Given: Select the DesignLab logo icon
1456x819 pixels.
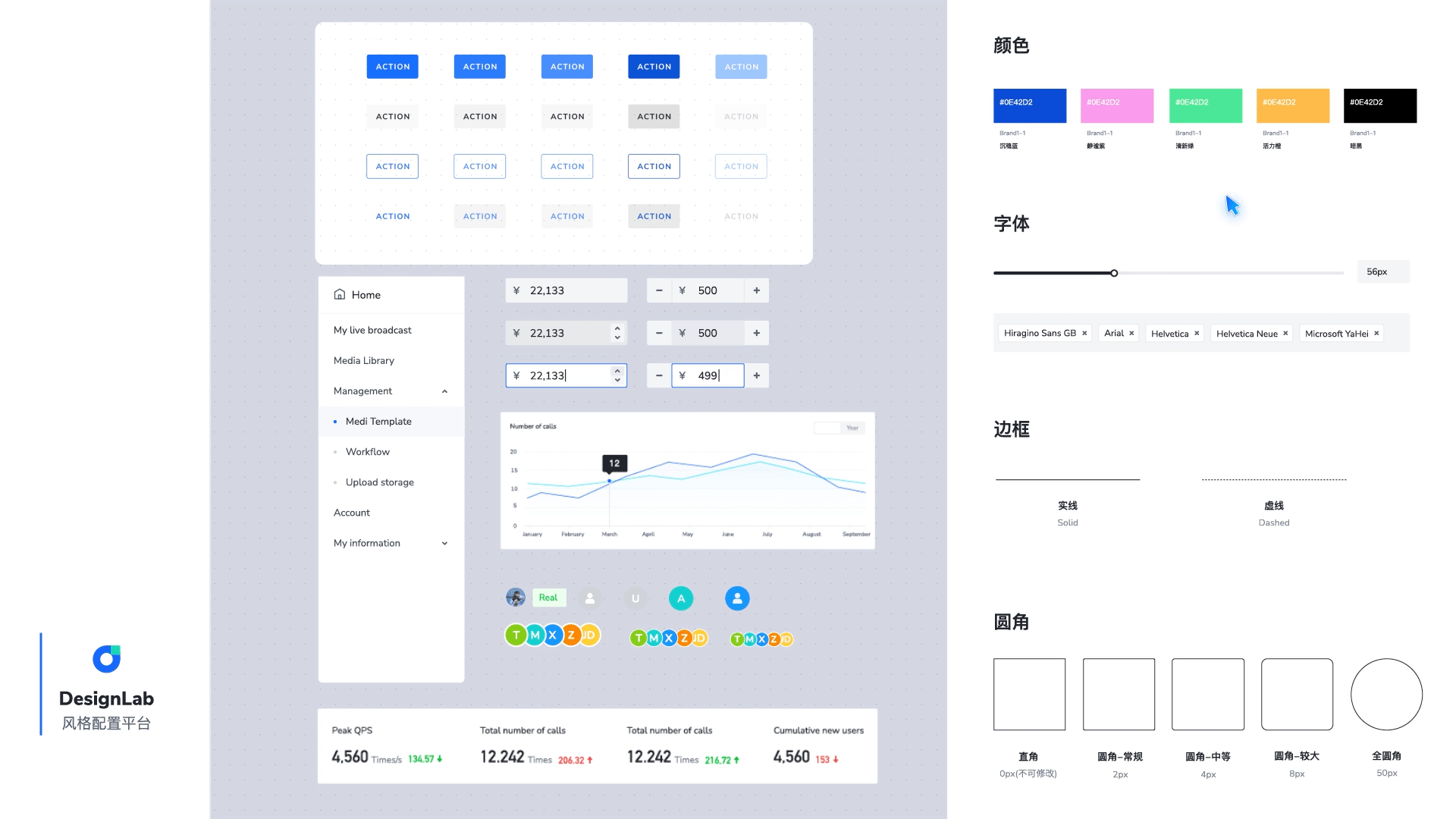Looking at the screenshot, I should point(107,659).
